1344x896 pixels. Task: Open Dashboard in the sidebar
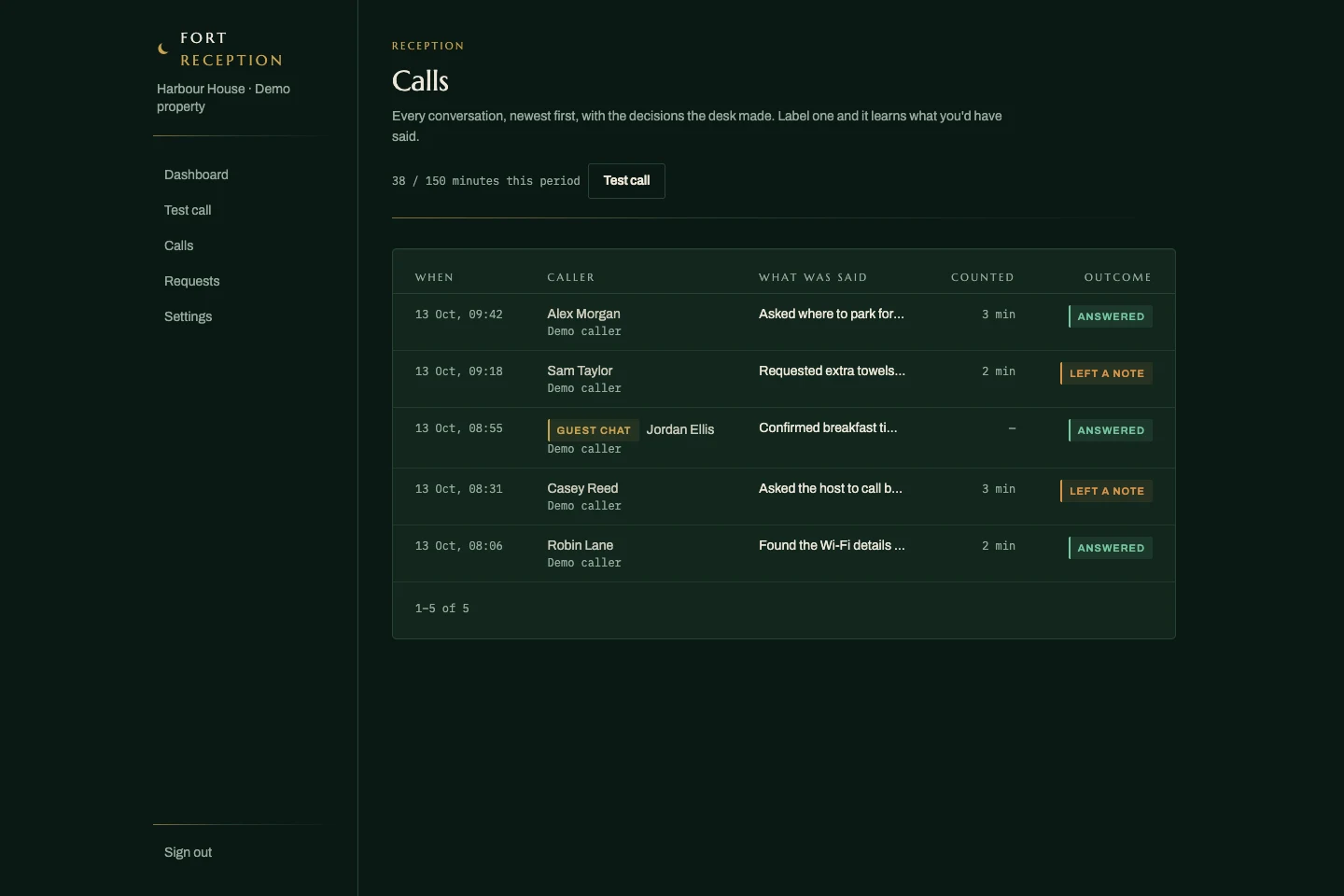(196, 175)
